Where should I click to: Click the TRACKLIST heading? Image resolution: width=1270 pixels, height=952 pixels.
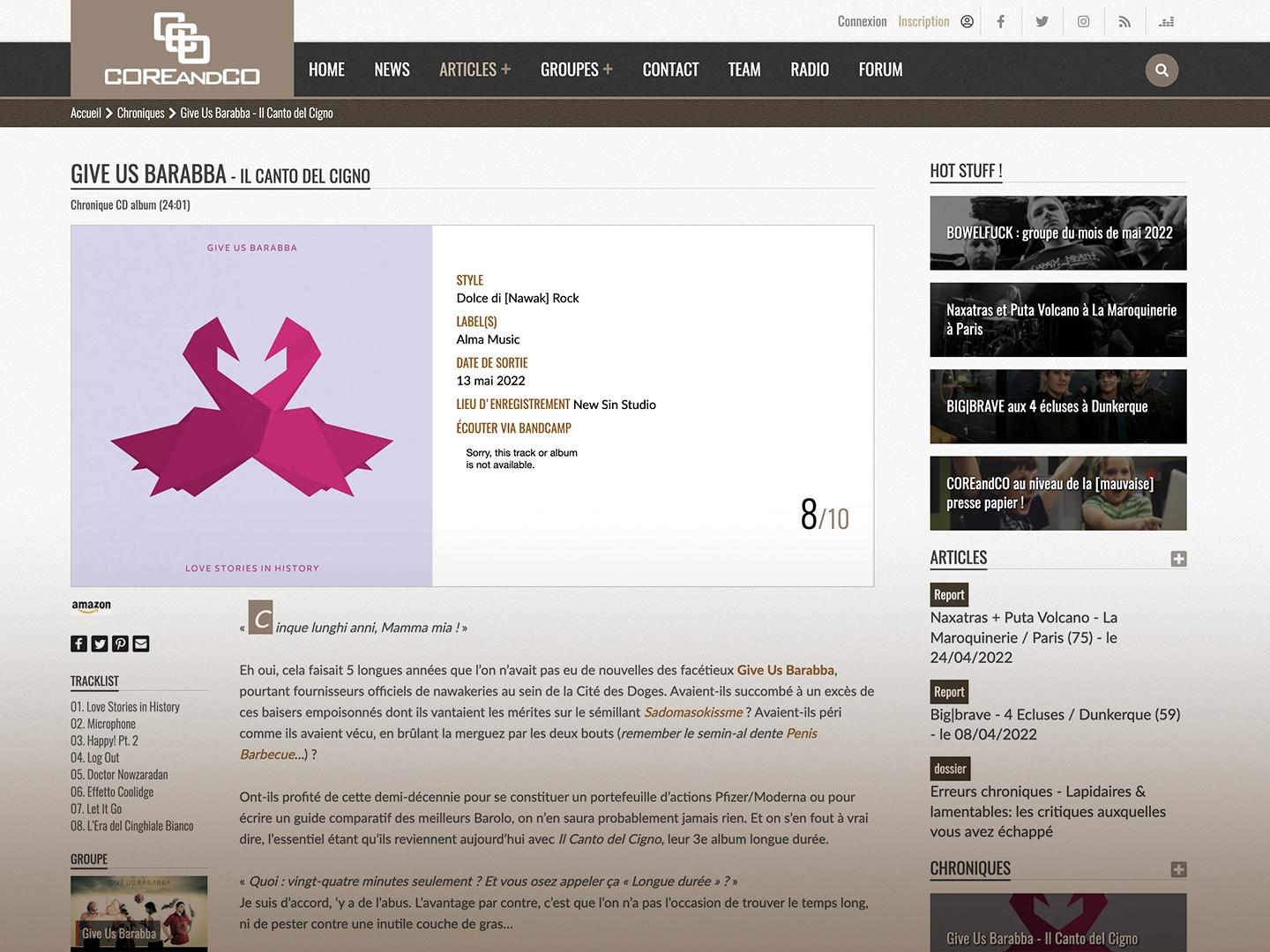pos(94,681)
